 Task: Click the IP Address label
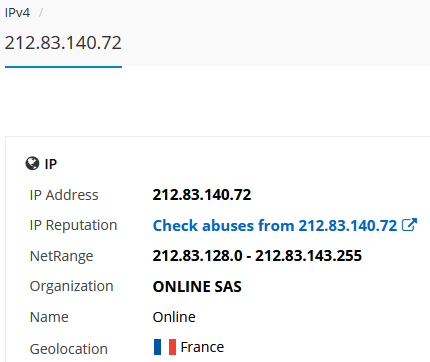[x=64, y=195]
